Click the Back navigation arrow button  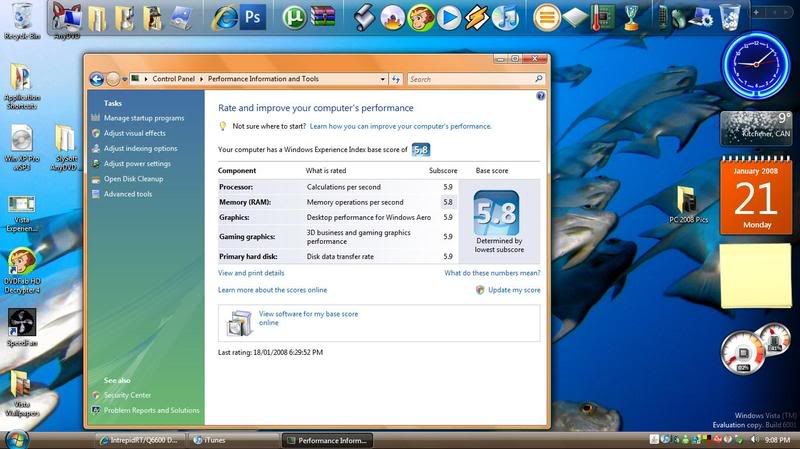pyautogui.click(x=97, y=79)
